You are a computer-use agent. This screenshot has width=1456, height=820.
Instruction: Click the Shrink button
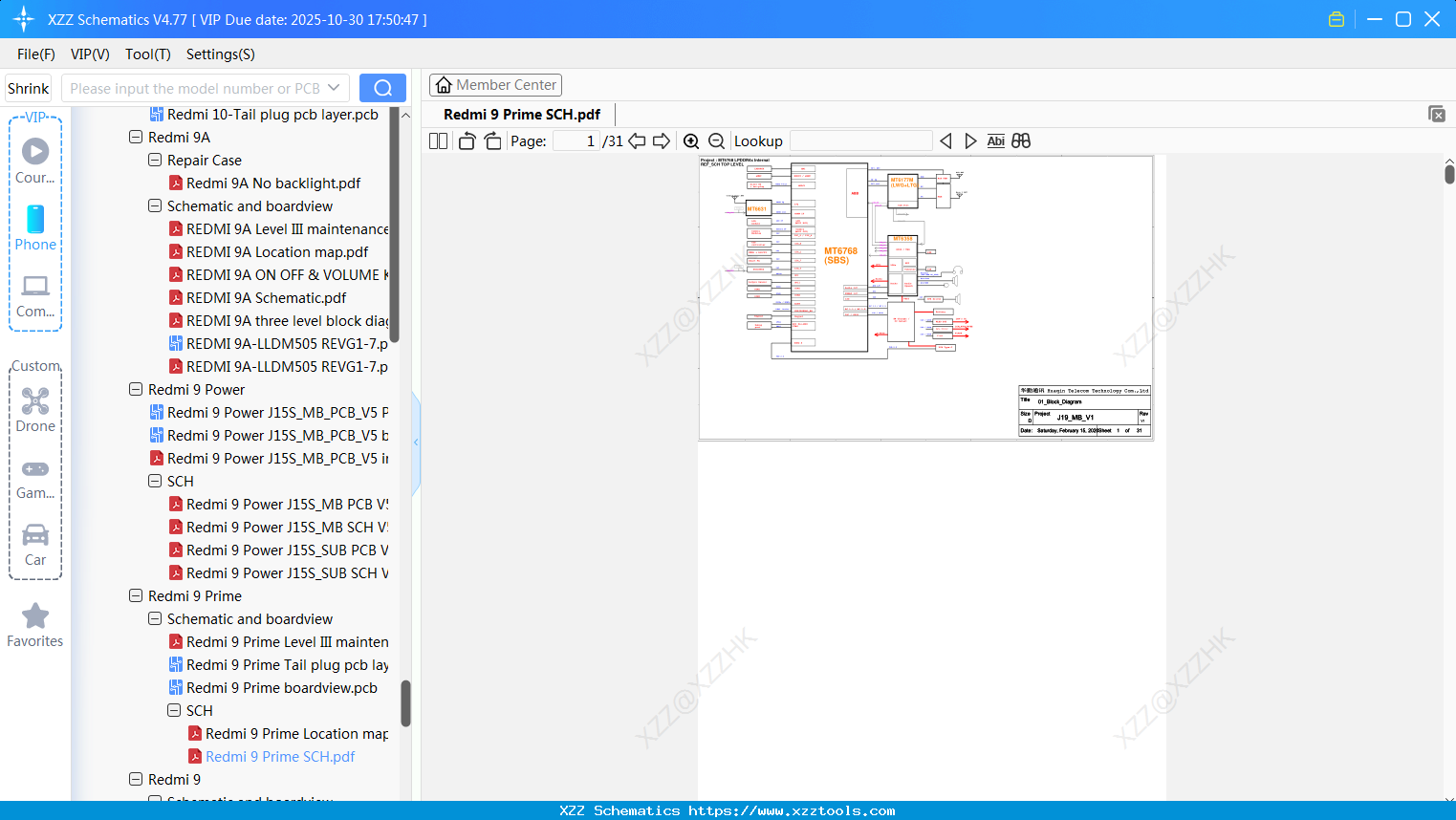[x=28, y=88]
